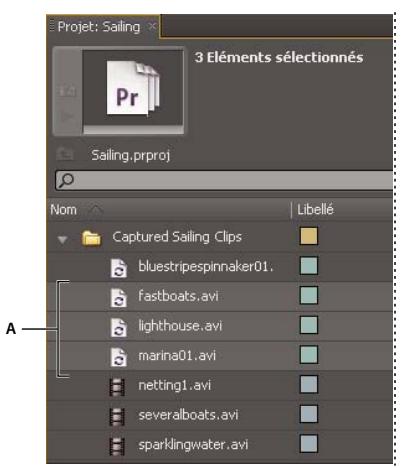The image size is (403, 468).
Task: Click the Libellé column header
Action: 315,210
